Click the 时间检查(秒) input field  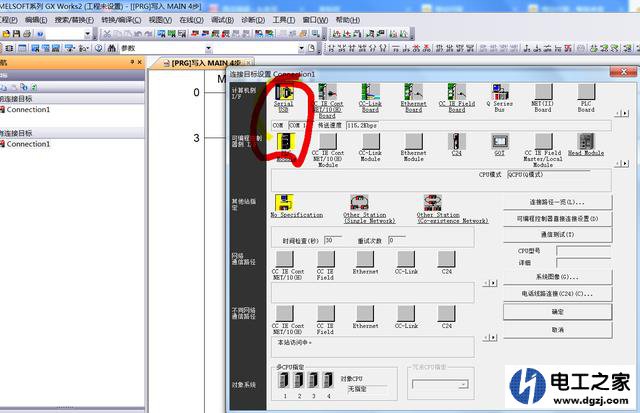click(333, 240)
